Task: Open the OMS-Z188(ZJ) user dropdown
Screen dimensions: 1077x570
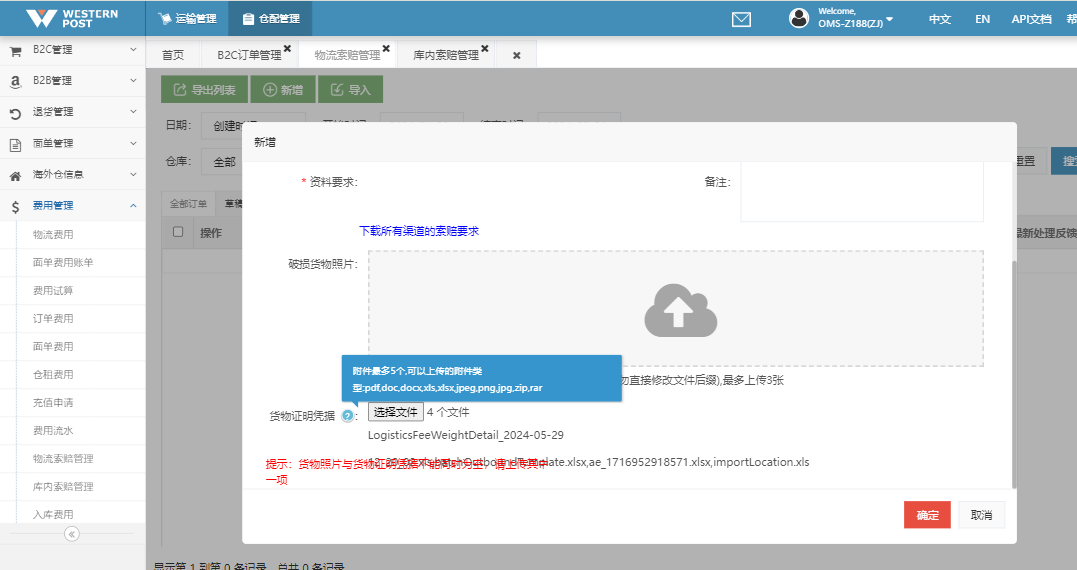Action: tap(856, 19)
